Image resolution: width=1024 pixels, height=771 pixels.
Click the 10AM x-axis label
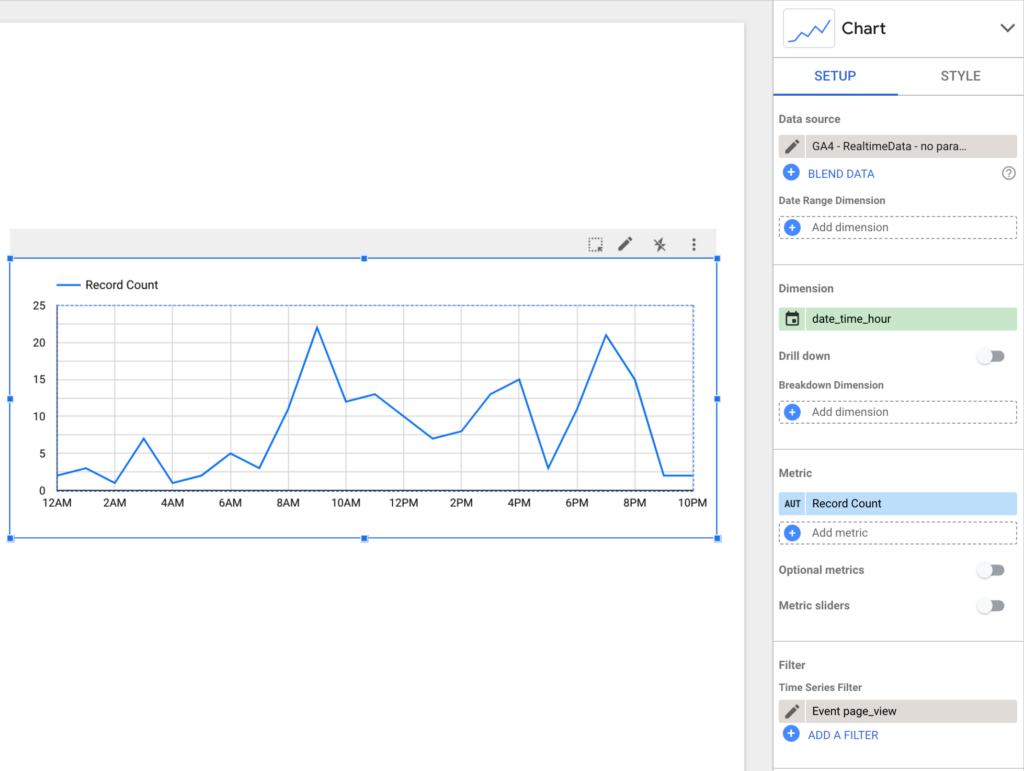pyautogui.click(x=345, y=503)
